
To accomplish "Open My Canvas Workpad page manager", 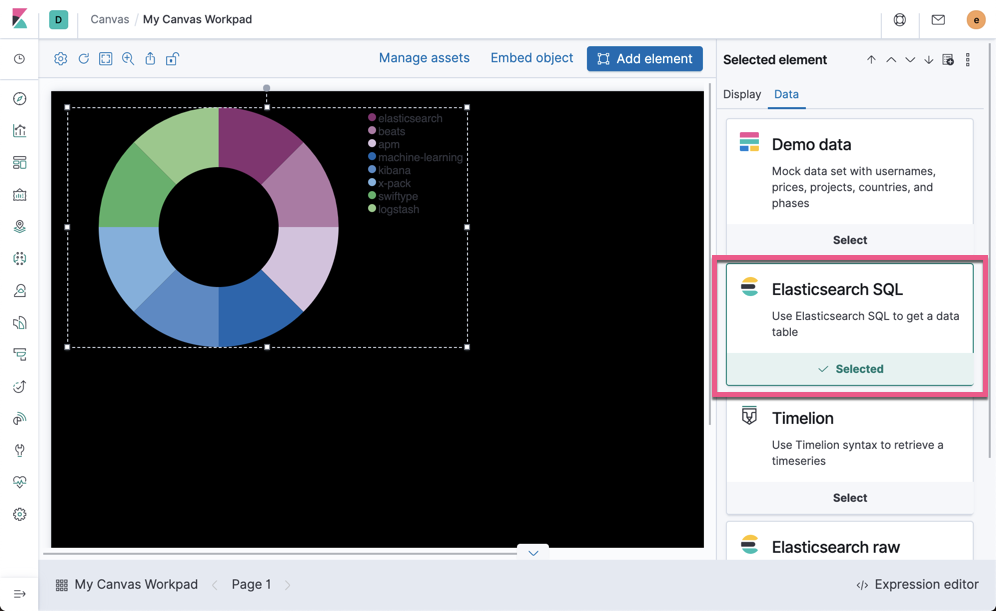I will (x=126, y=584).
